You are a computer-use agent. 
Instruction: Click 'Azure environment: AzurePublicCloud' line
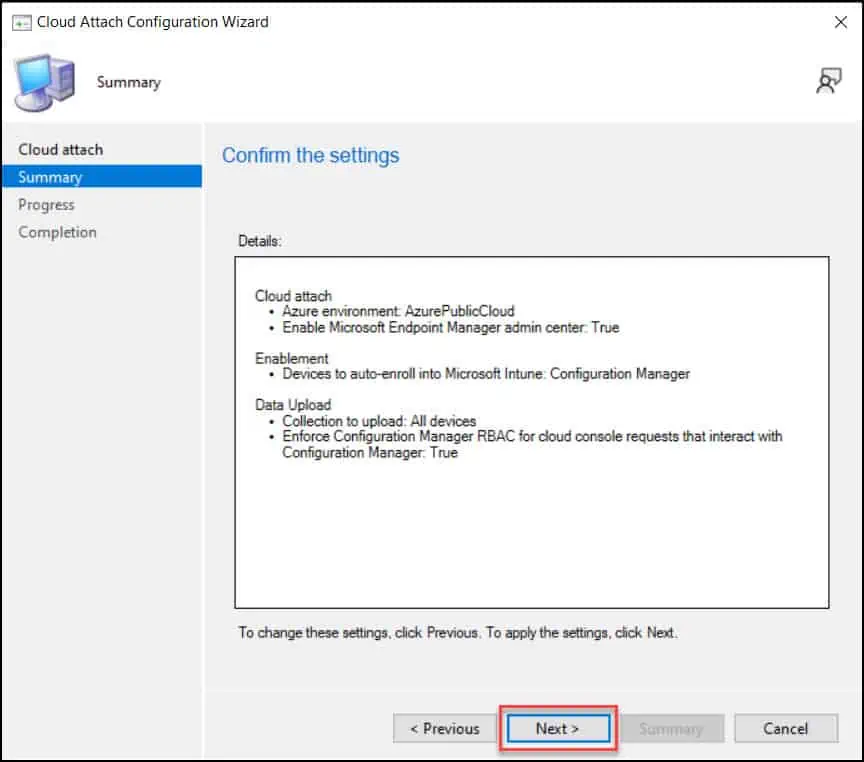(x=398, y=311)
